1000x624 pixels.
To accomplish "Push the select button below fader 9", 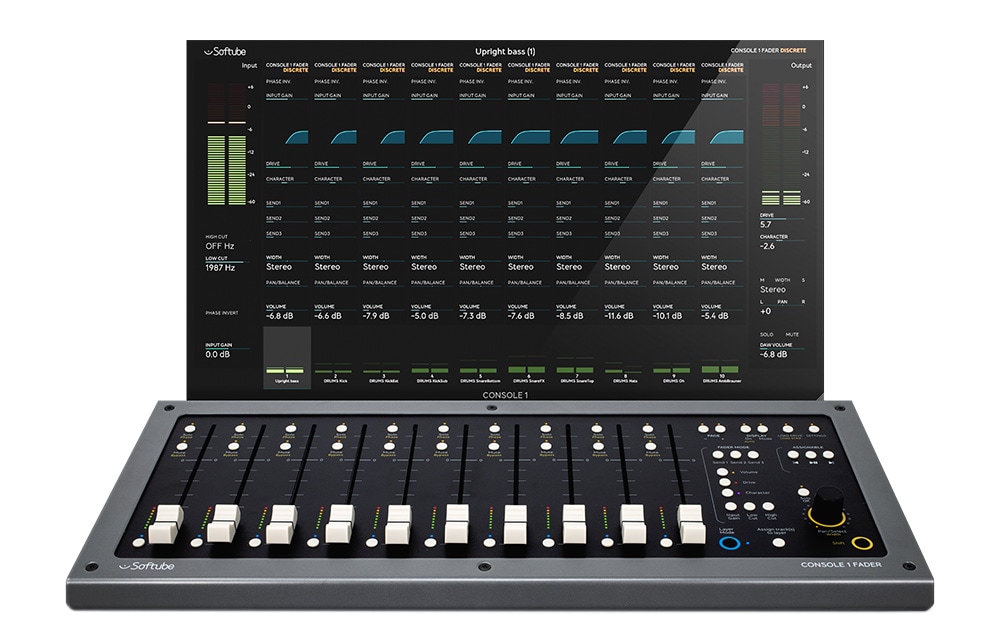I will tap(607, 543).
